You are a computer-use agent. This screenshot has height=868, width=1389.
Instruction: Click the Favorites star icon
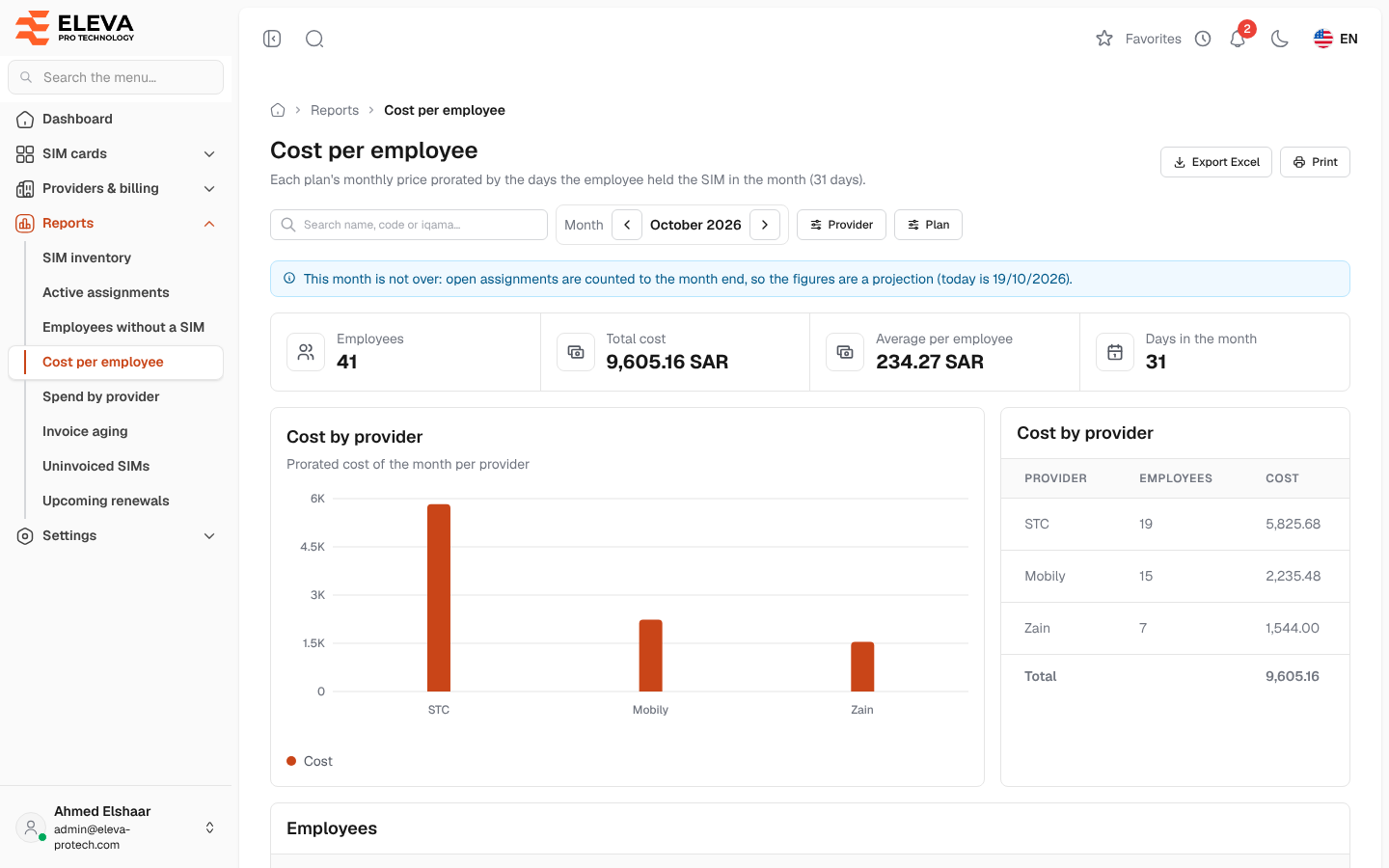(1104, 39)
